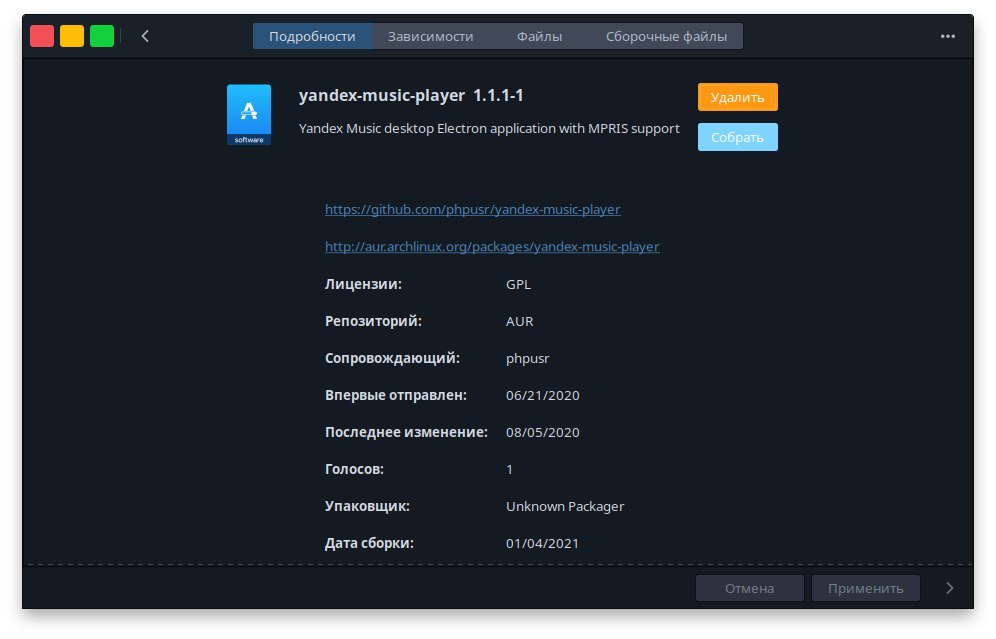Open the Зависимости tab

click(x=431, y=36)
